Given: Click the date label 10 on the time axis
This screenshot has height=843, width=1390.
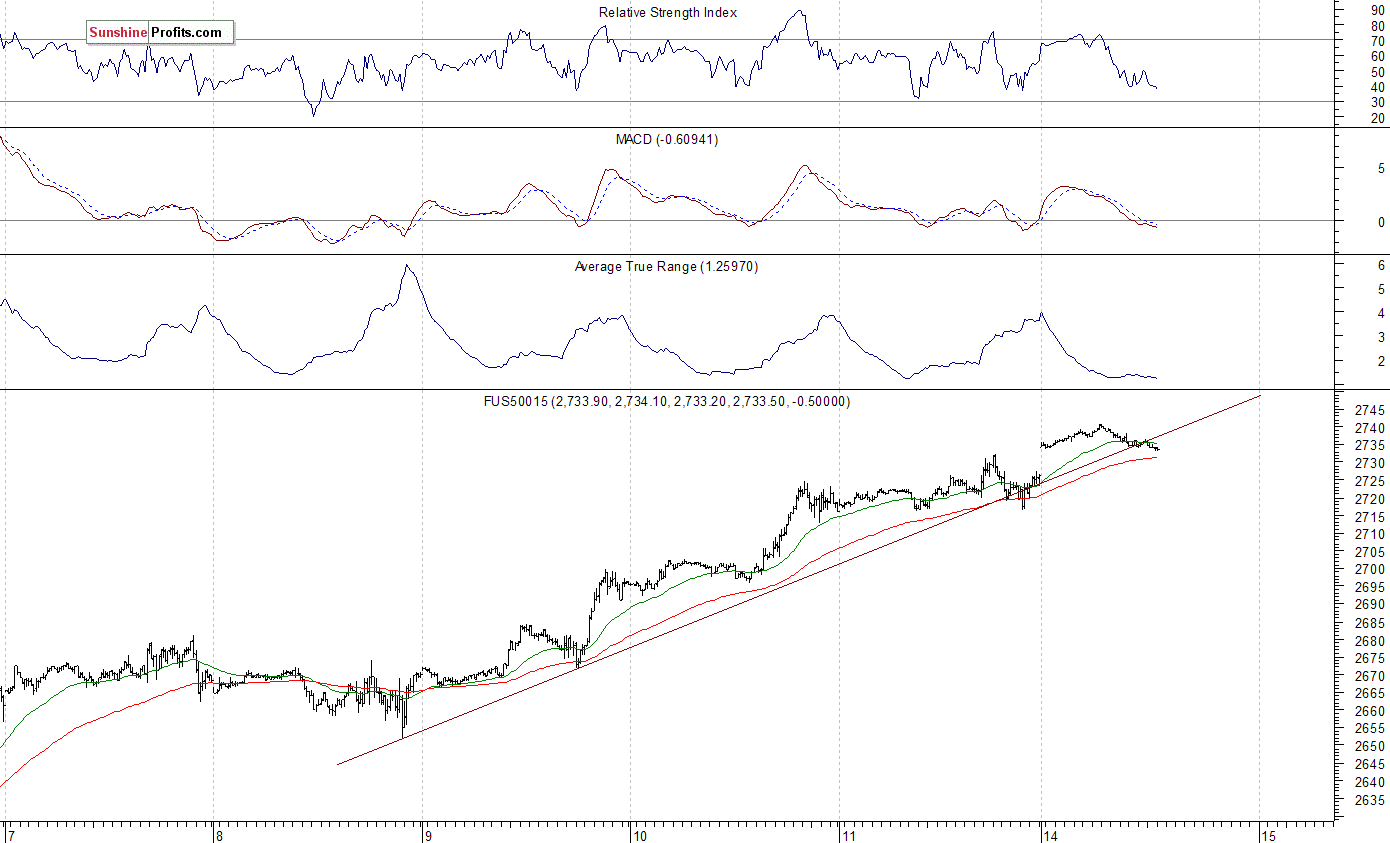Looking at the screenshot, I should click(640, 834).
